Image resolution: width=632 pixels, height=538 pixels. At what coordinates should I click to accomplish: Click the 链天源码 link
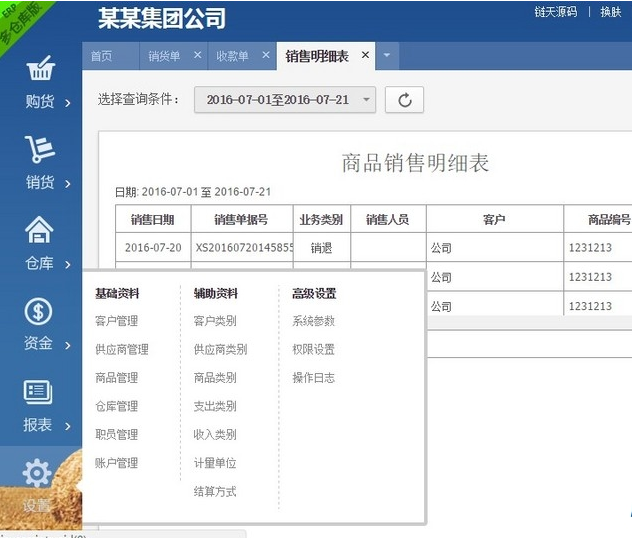pyautogui.click(x=555, y=12)
